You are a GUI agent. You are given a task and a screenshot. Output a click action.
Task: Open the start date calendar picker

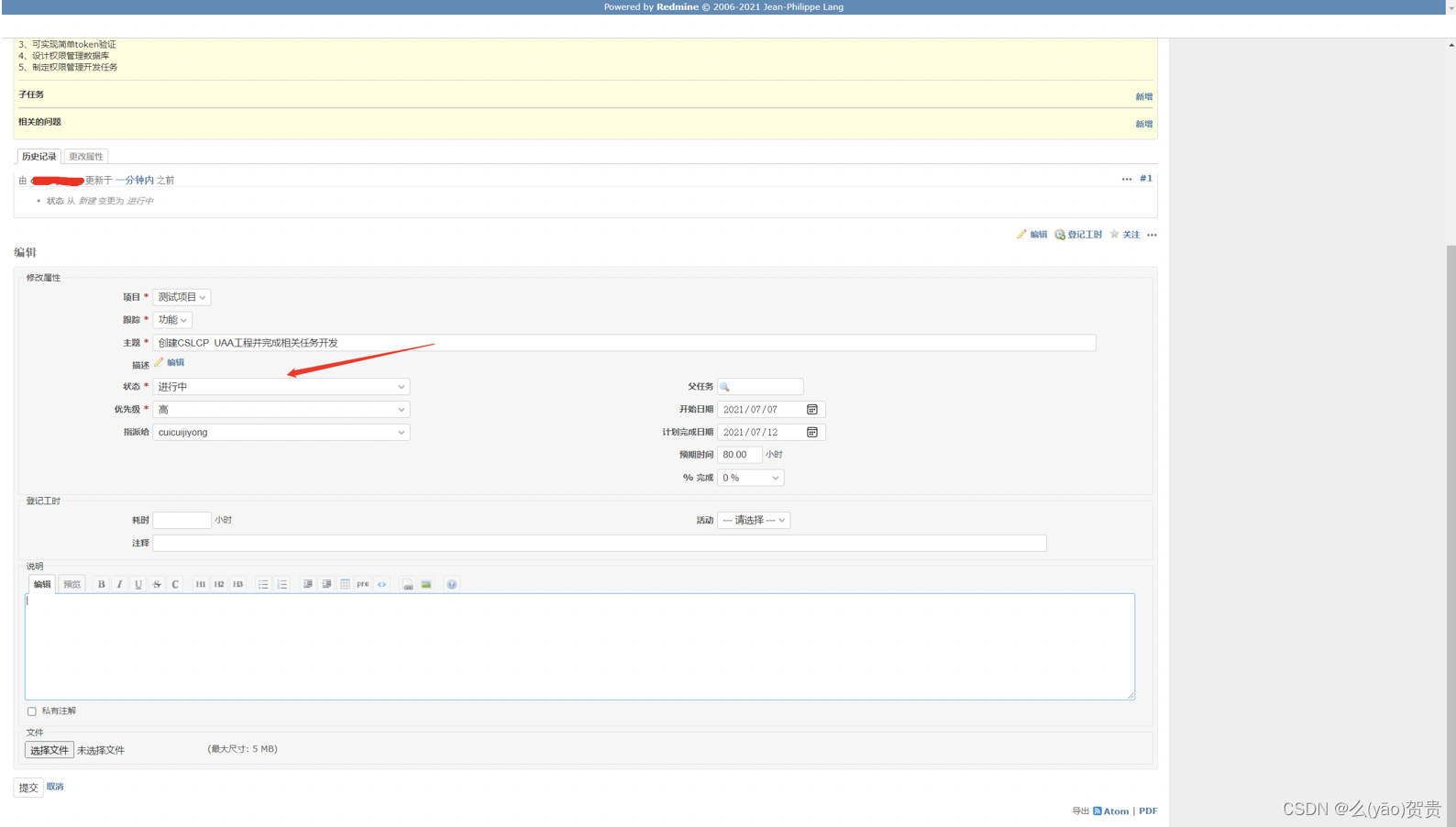coord(812,410)
